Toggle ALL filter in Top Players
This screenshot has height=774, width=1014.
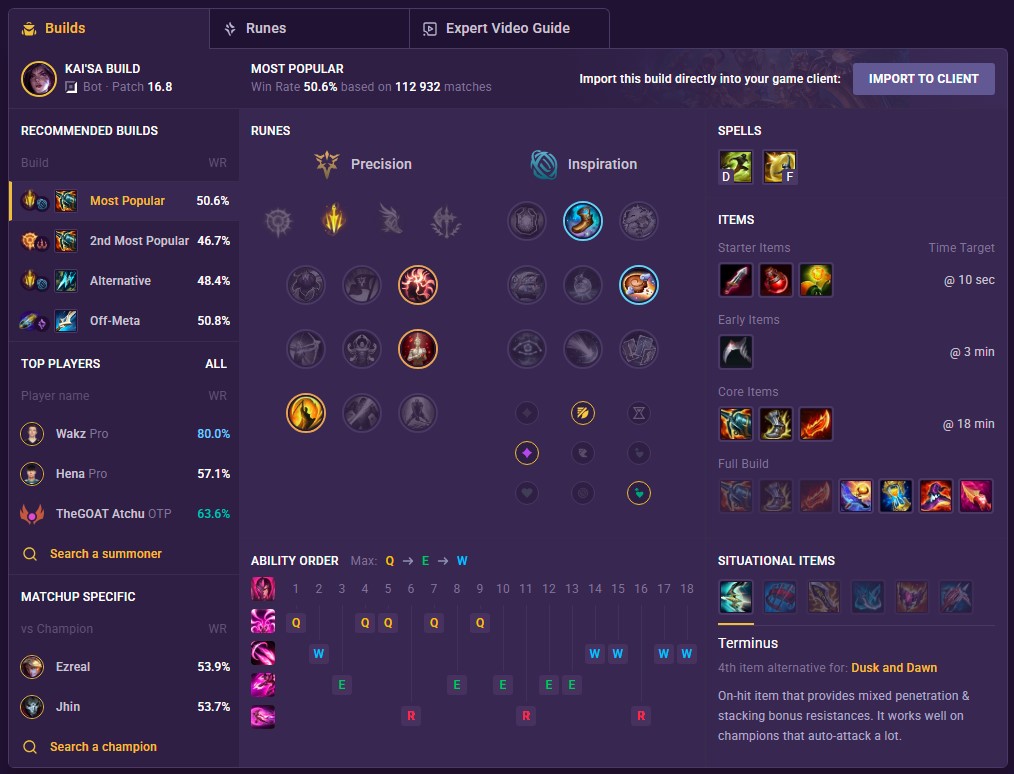pyautogui.click(x=216, y=363)
